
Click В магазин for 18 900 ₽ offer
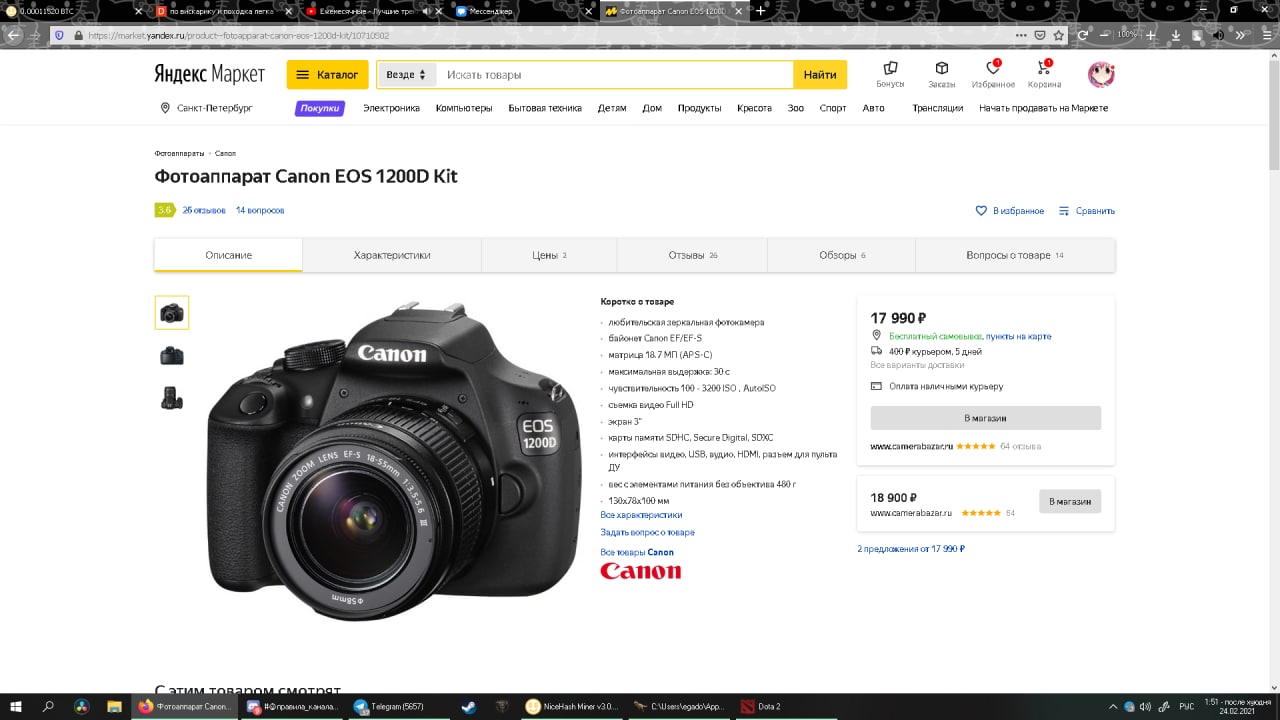[x=1070, y=501]
